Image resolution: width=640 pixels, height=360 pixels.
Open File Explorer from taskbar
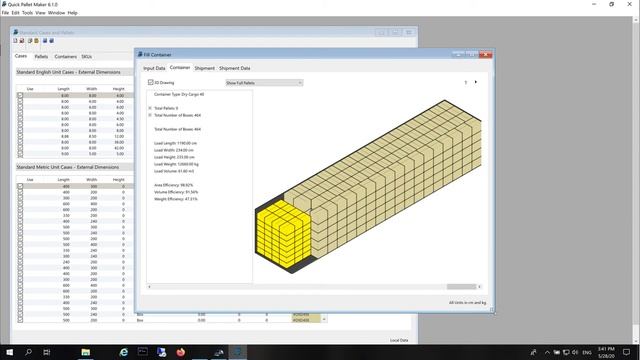(85, 352)
